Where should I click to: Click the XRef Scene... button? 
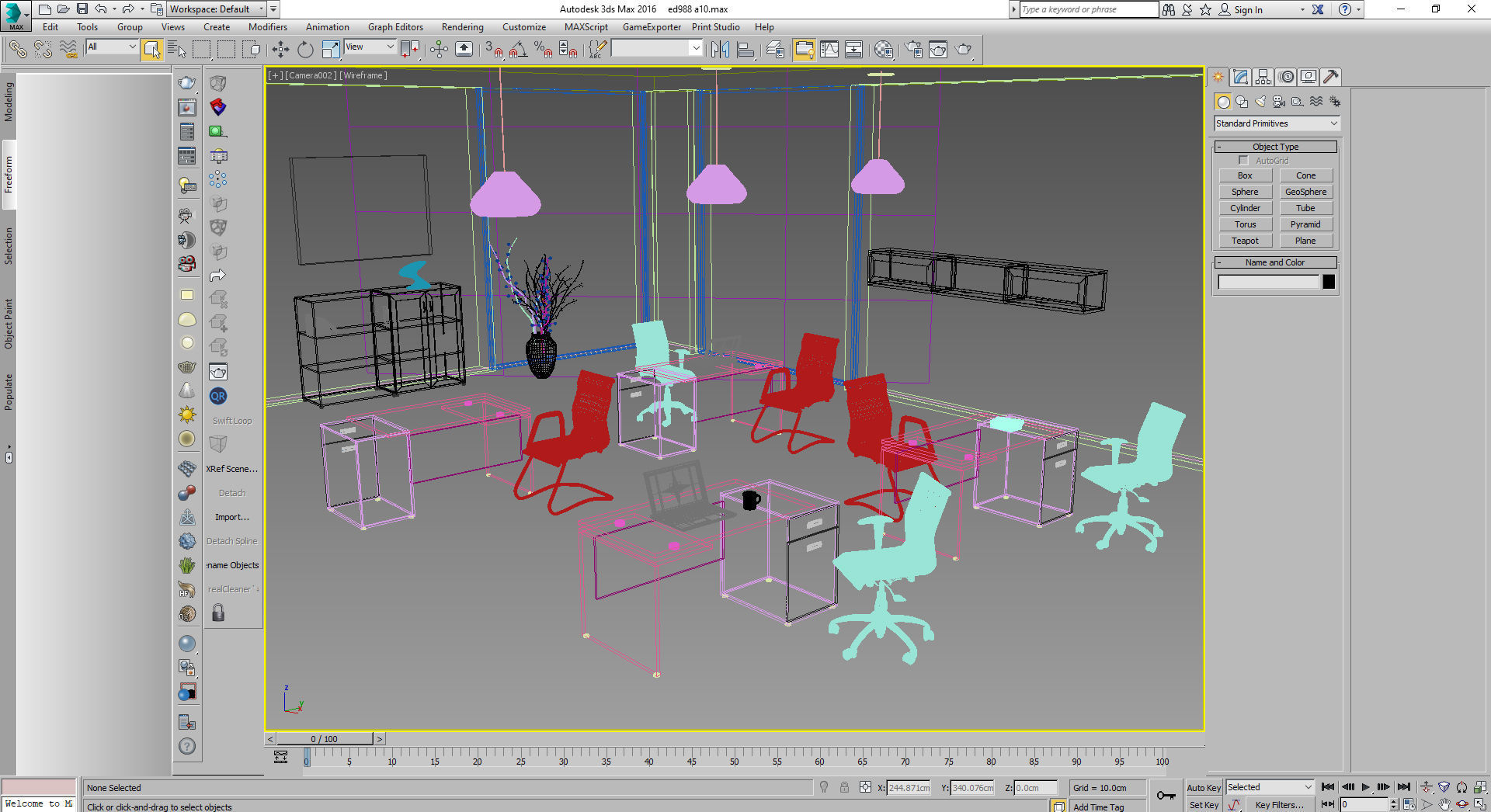coord(232,469)
